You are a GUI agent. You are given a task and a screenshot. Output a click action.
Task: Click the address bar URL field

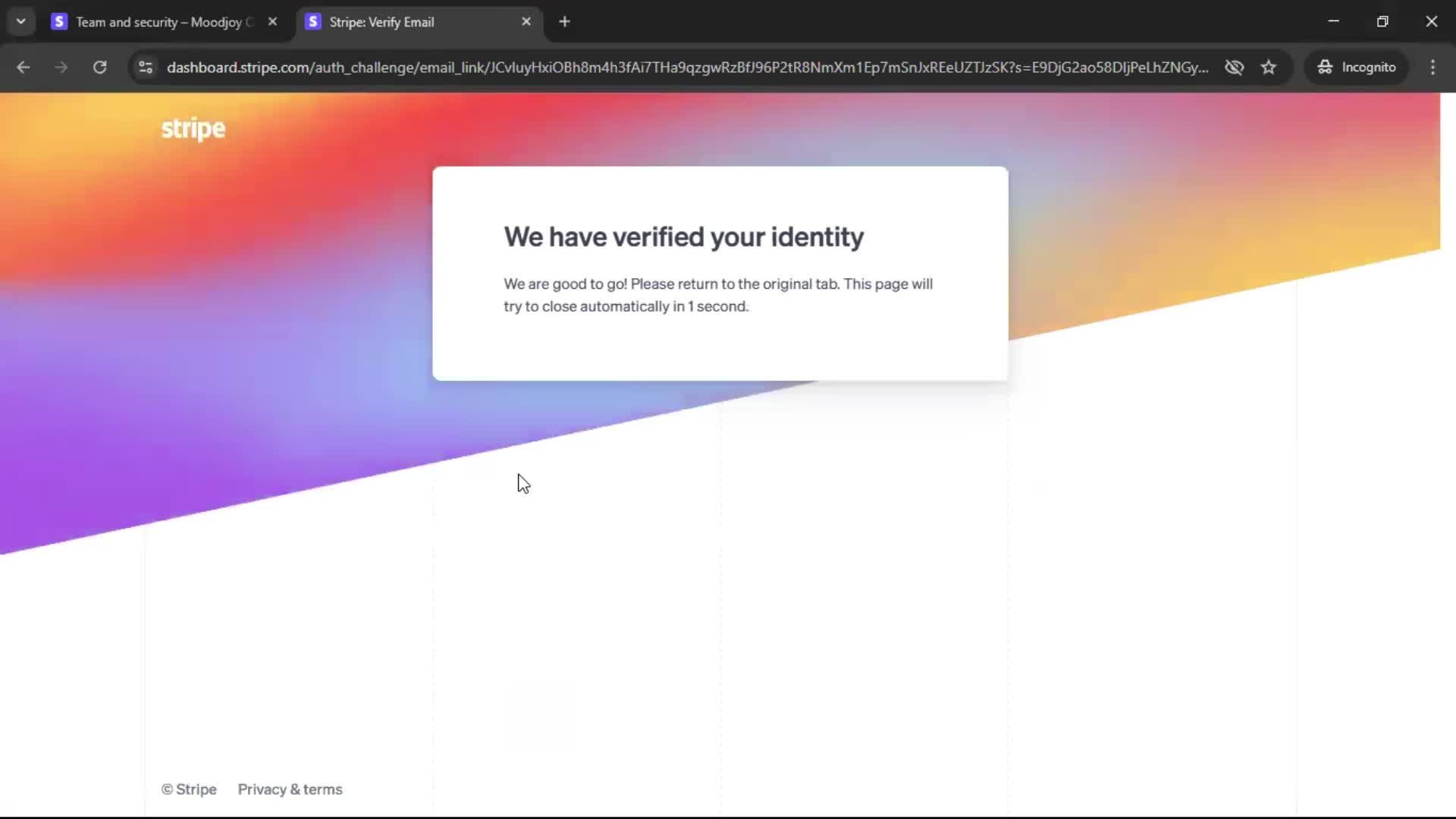(682, 67)
